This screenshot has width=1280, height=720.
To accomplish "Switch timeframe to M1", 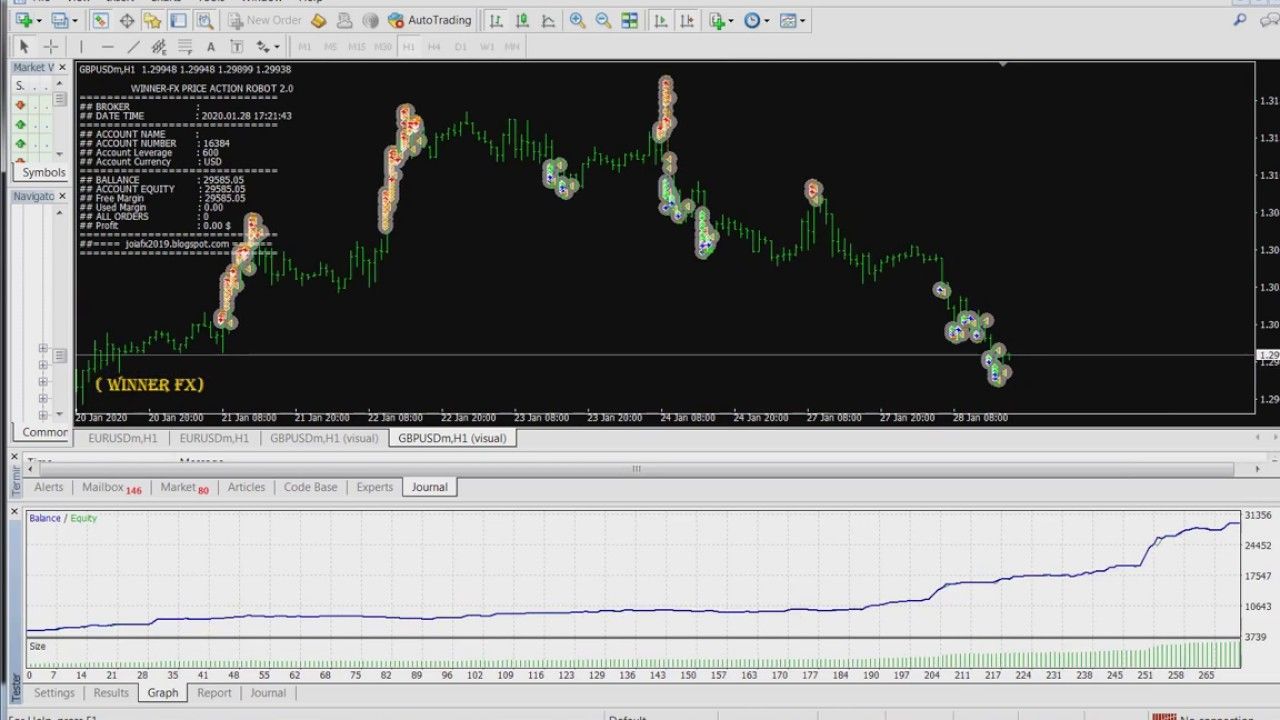I will click(304, 47).
